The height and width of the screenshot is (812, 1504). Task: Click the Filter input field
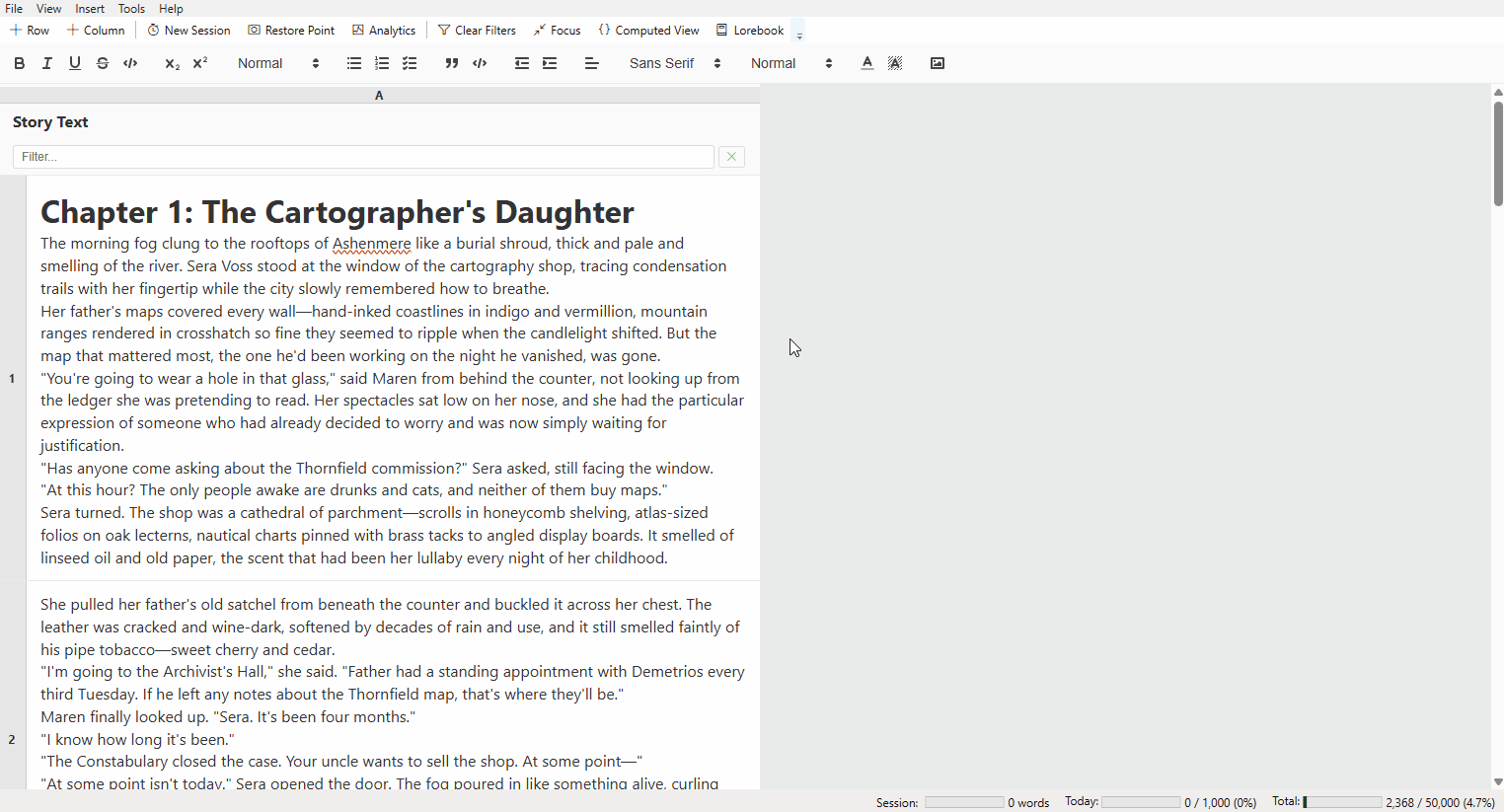click(x=363, y=157)
